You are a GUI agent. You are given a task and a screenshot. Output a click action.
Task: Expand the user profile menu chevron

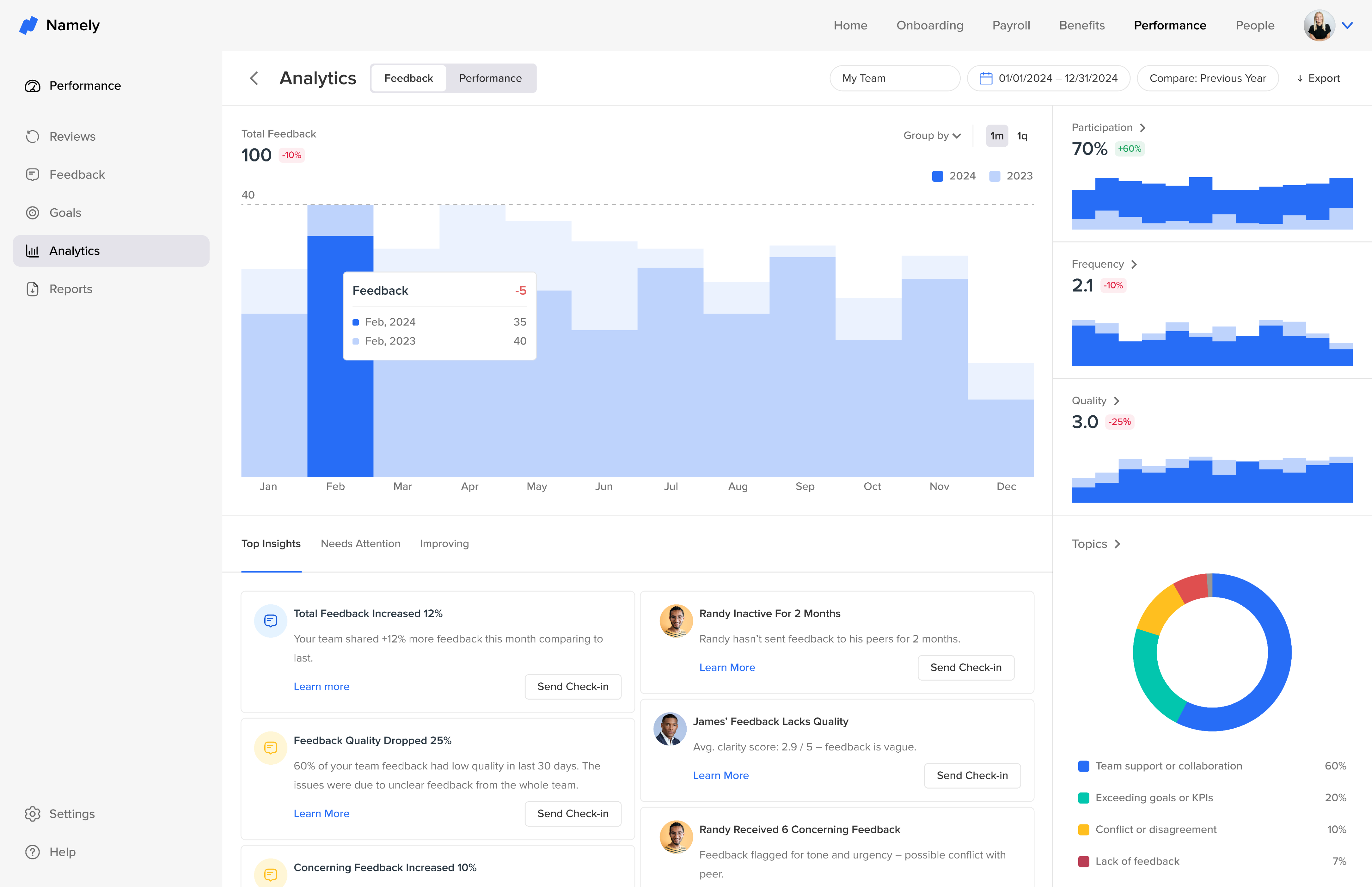point(1347,25)
